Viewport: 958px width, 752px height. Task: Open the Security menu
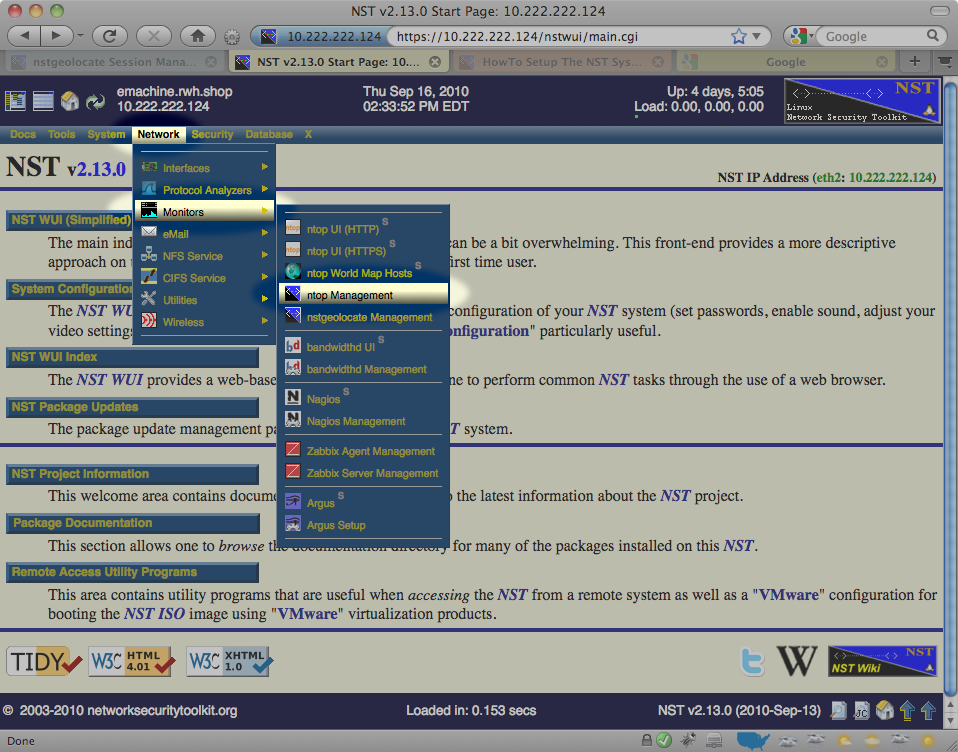[212, 134]
